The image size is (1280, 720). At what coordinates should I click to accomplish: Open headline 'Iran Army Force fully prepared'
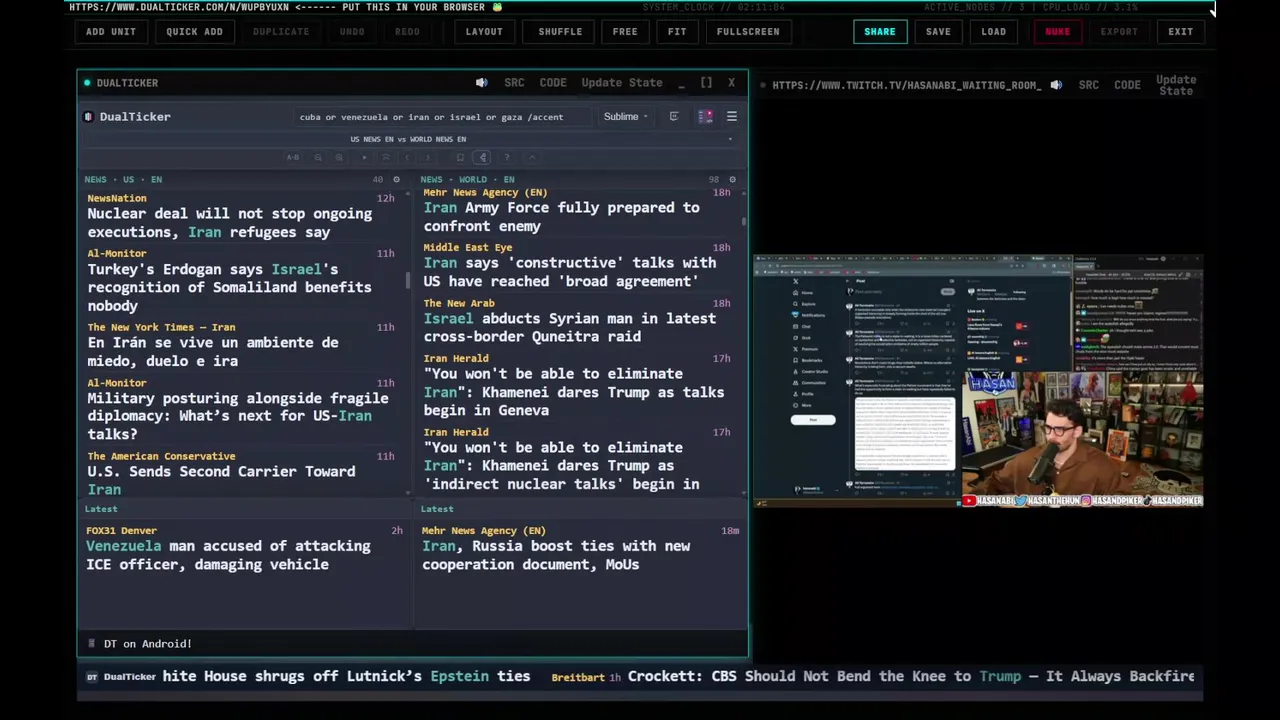click(561, 217)
